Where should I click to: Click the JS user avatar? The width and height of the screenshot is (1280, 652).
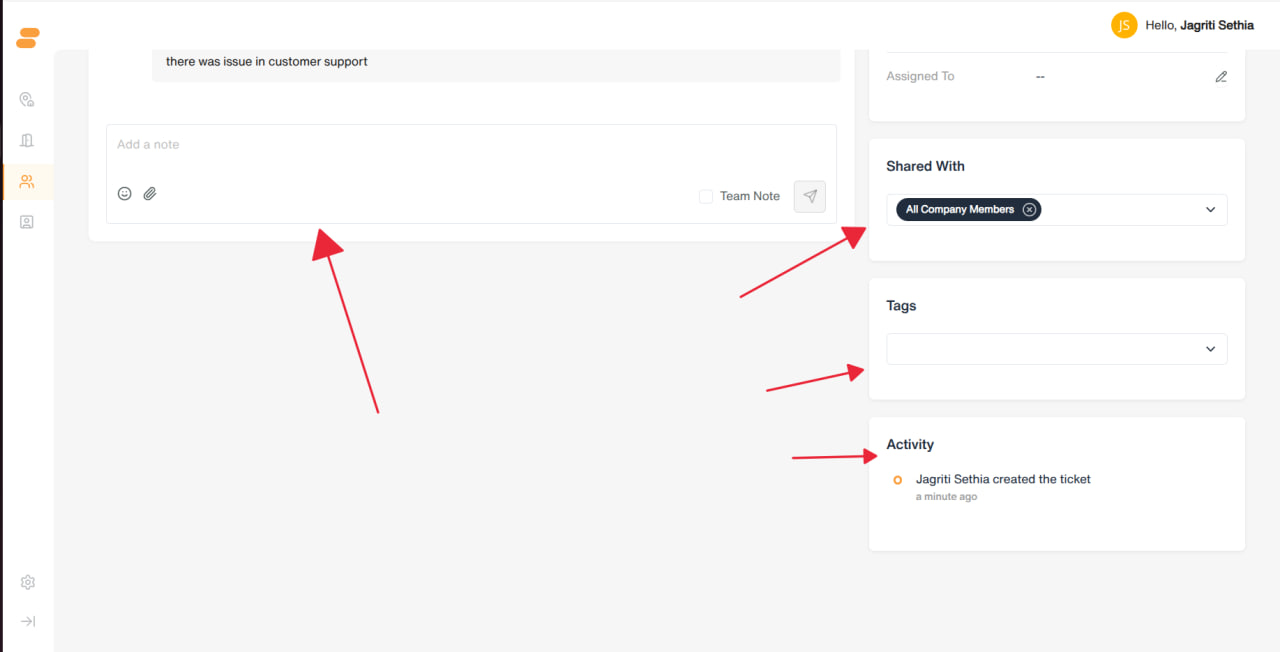point(1124,25)
